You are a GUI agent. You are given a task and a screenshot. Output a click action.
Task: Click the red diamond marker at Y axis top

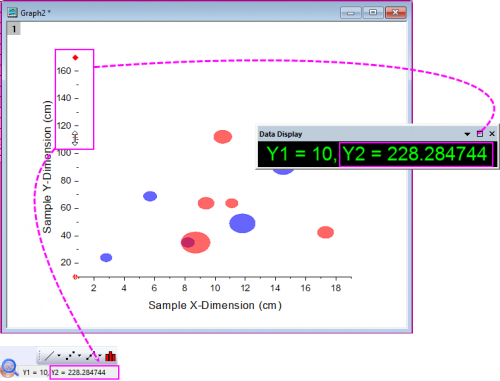point(75,58)
